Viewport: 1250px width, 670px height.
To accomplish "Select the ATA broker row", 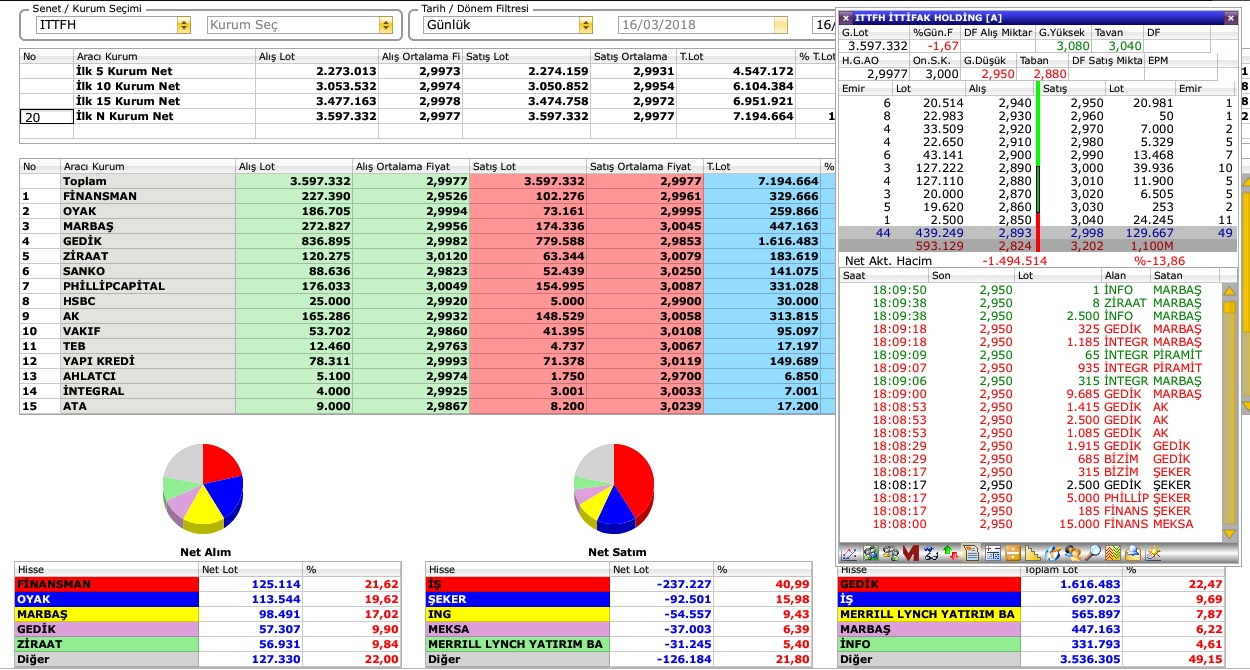I will 428,406.
